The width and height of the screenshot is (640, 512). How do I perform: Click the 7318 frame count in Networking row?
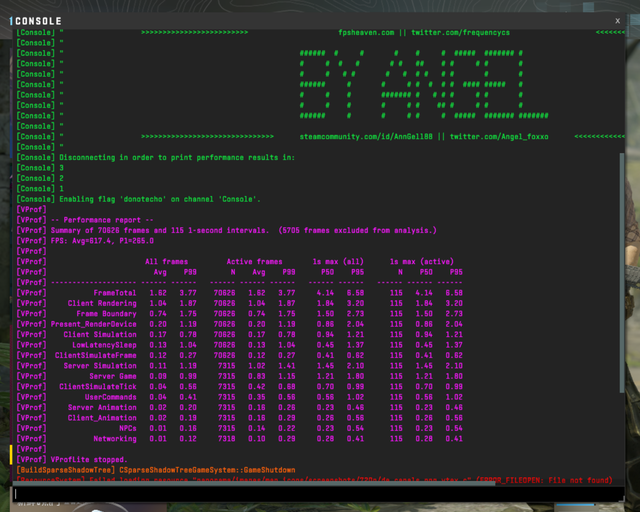(x=227, y=439)
